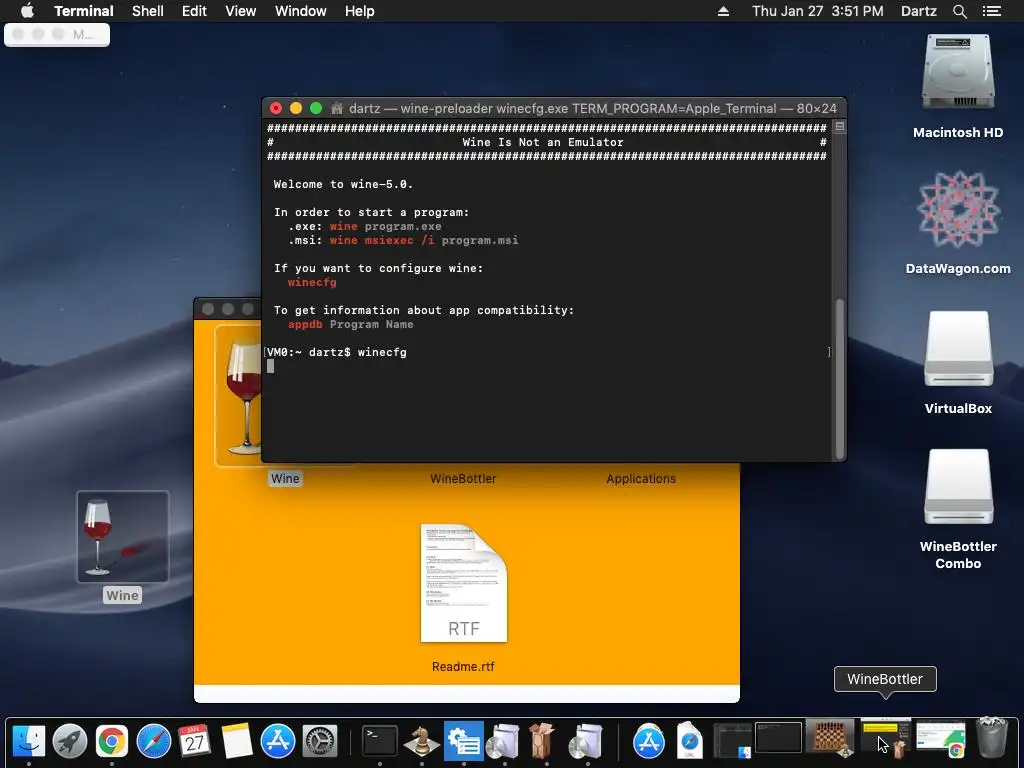Click 'appdb Program Name' line in Terminal
1024x768 pixels.
pos(351,325)
